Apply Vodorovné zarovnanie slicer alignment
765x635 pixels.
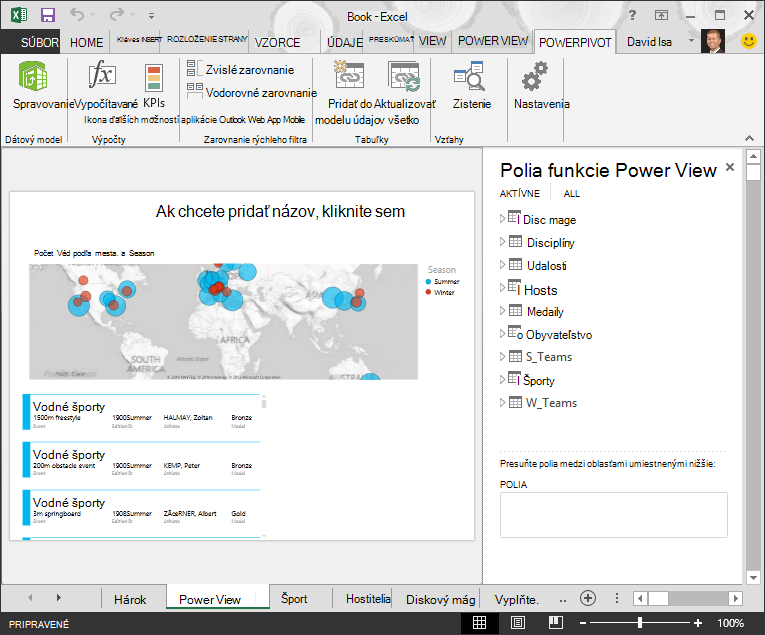(x=252, y=92)
